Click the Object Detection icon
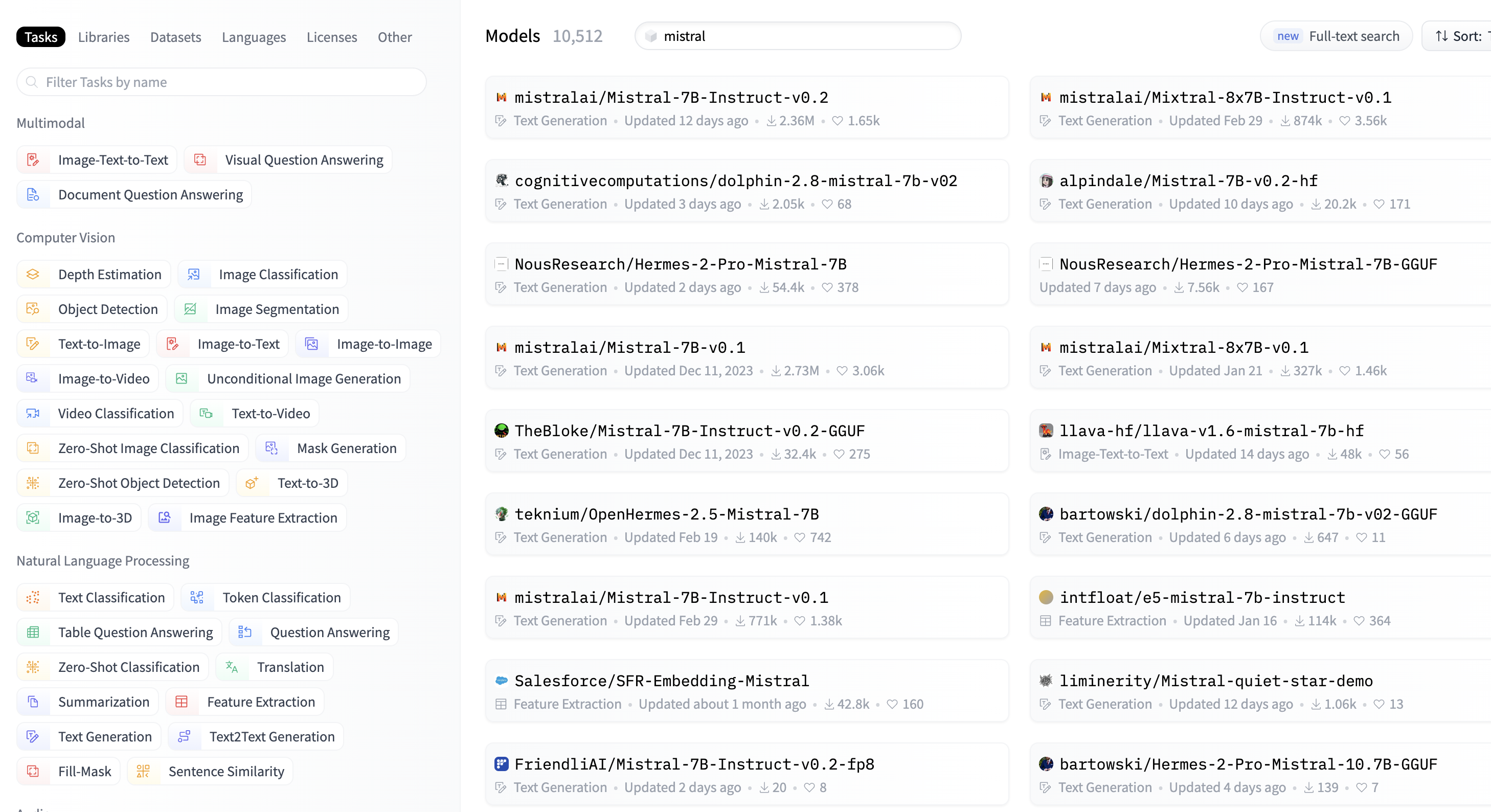The image size is (1491, 812). (33, 309)
